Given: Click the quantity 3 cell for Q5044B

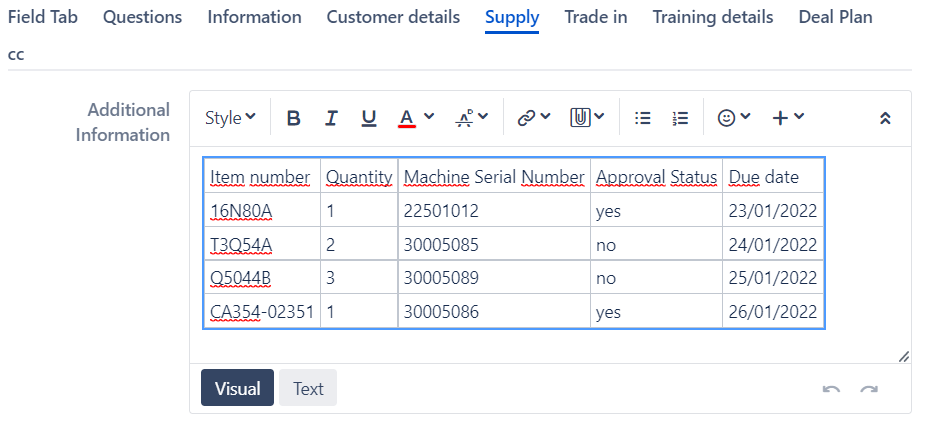Looking at the screenshot, I should (x=359, y=277).
